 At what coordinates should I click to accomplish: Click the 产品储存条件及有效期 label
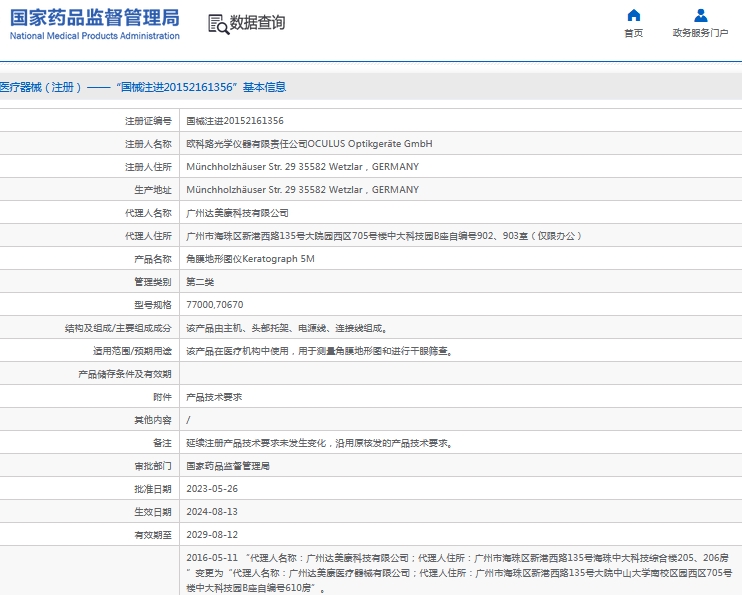(125, 374)
